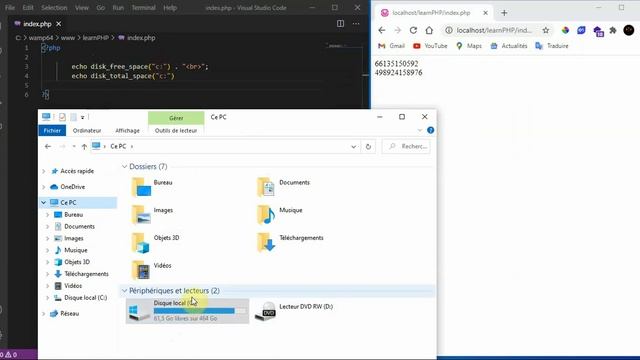Image resolution: width=640 pixels, height=360 pixels.
Task: Select Téléchargements in navigation tree
Action: pos(86,274)
